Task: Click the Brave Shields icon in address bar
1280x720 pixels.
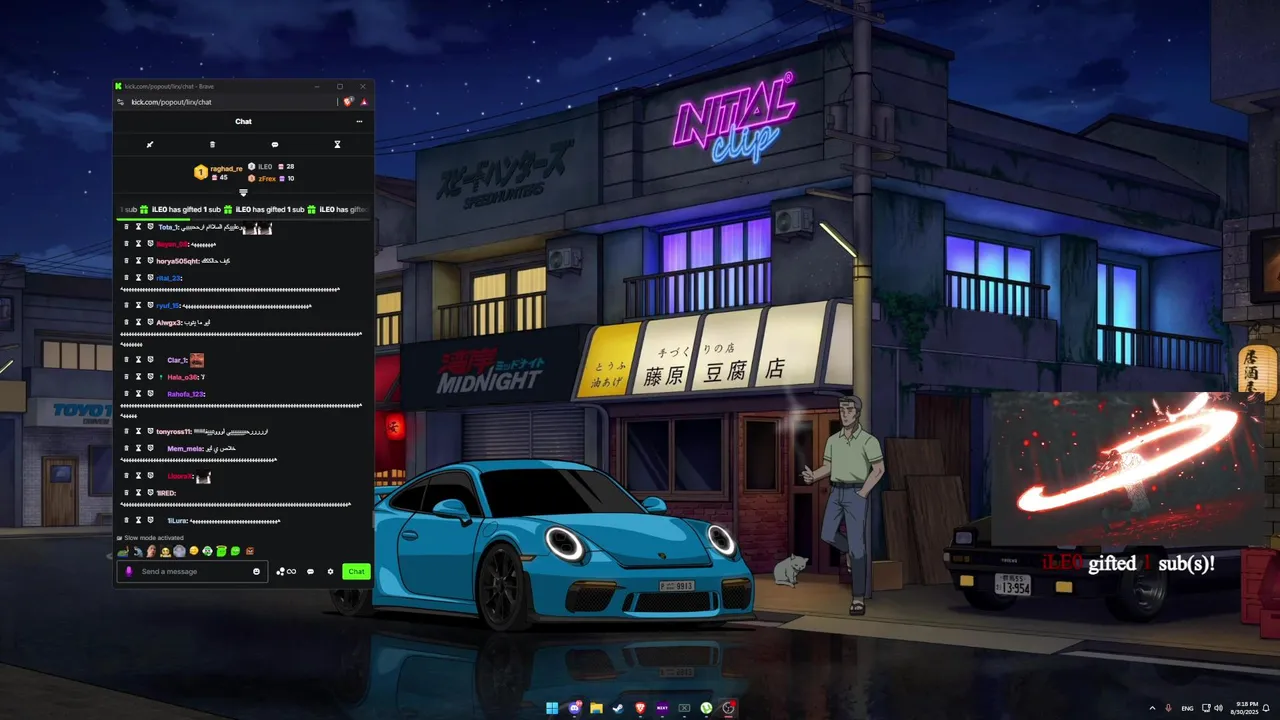Action: [x=348, y=102]
